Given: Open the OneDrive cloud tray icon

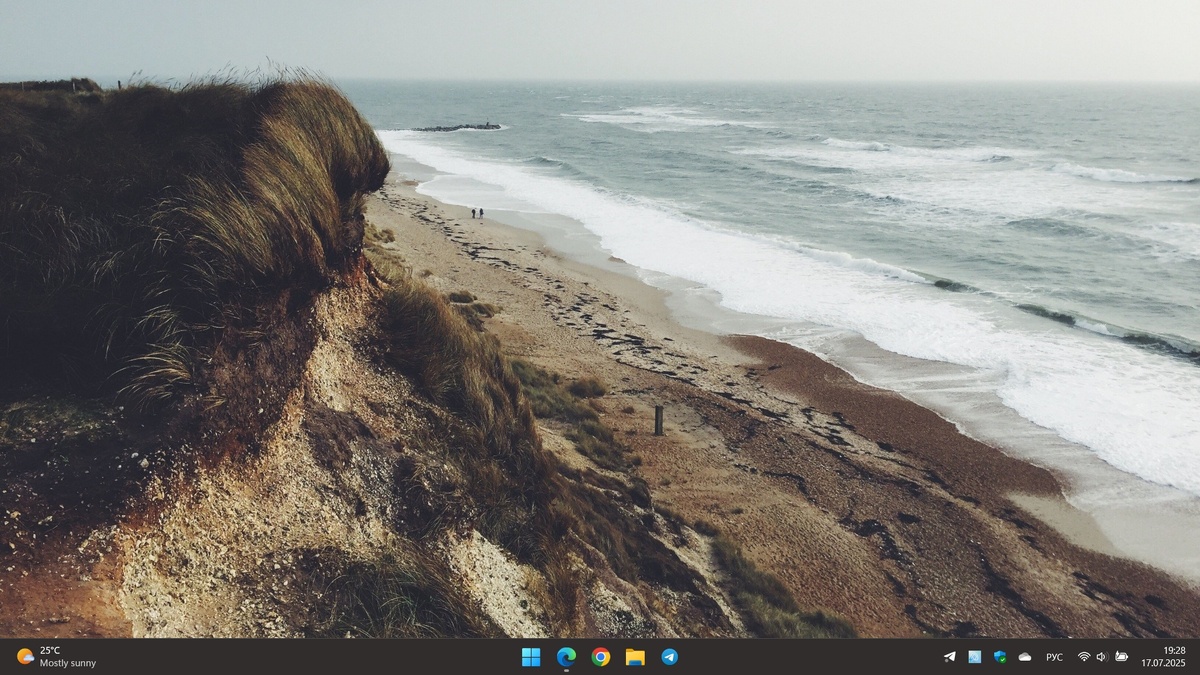Looking at the screenshot, I should click(1025, 657).
